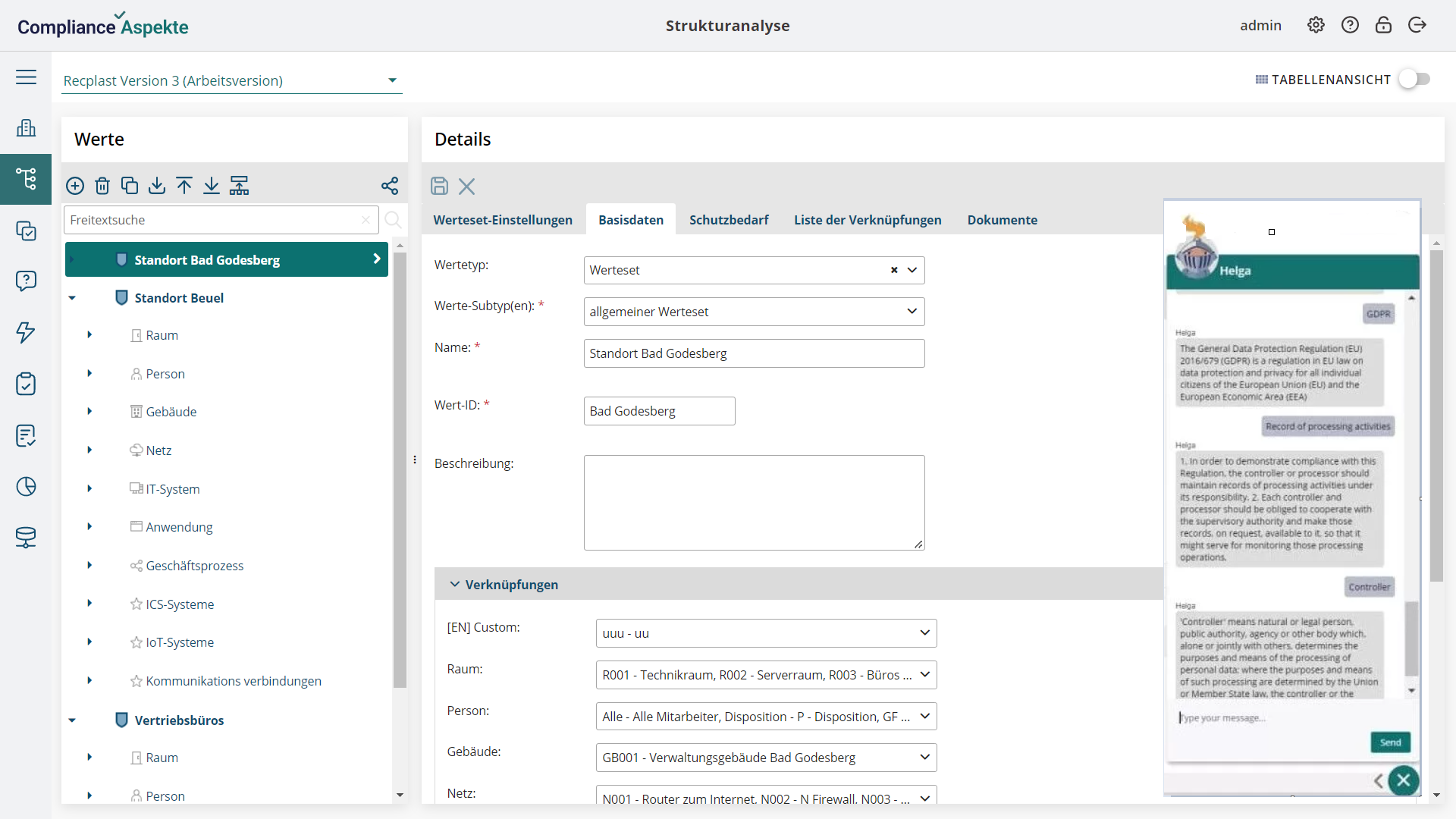
Task: Click the collapse chevron beside chat close button
Action: click(1378, 780)
